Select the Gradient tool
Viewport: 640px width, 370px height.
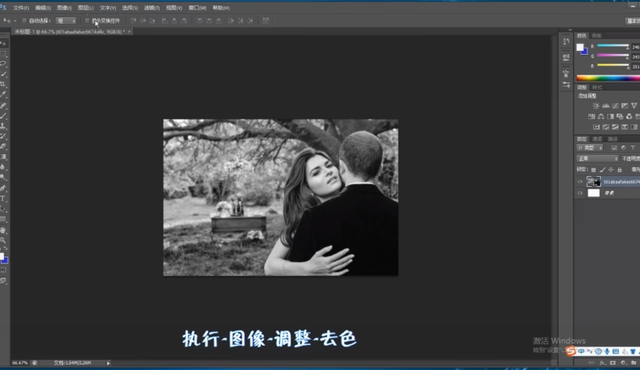tap(3, 157)
